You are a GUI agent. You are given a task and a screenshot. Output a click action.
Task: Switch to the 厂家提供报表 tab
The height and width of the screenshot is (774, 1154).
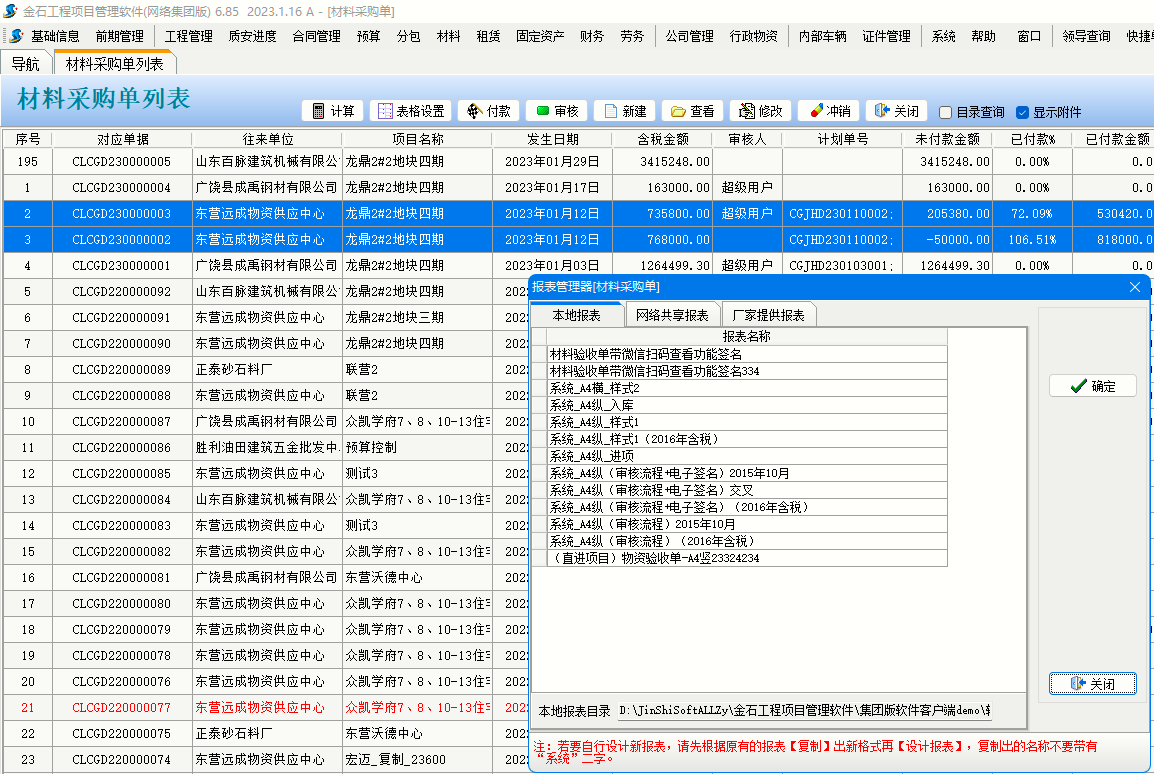(x=768, y=315)
